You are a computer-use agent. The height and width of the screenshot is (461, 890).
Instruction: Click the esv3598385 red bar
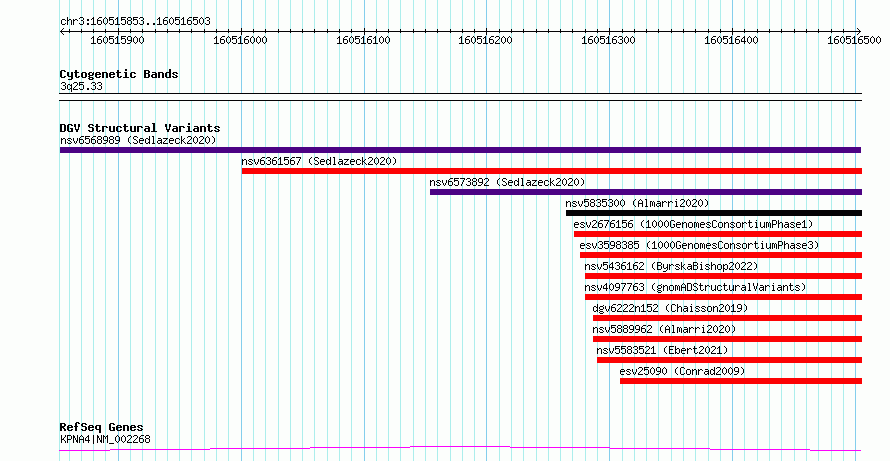[721, 255]
